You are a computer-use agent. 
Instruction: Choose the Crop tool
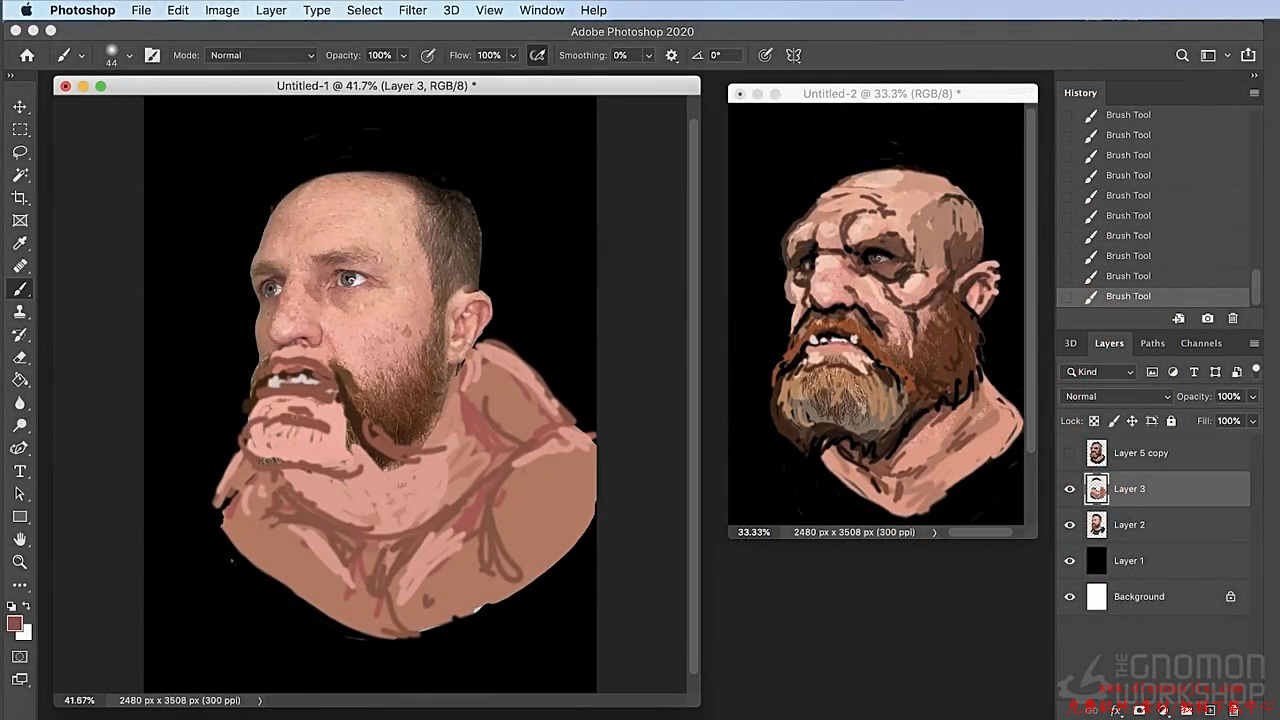click(20, 198)
